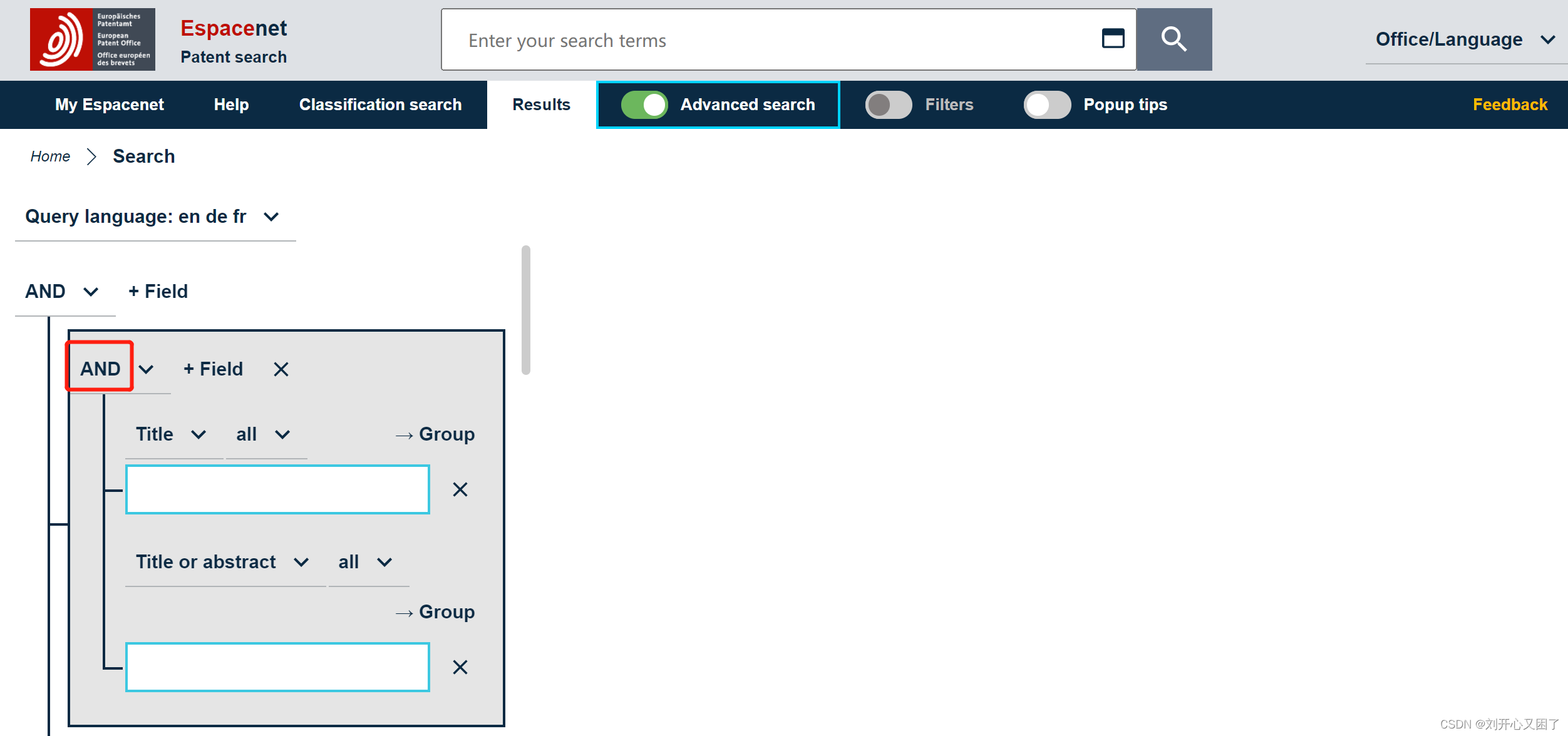Delete the Title field row
Screen dimensions: 1568x736
(460, 489)
